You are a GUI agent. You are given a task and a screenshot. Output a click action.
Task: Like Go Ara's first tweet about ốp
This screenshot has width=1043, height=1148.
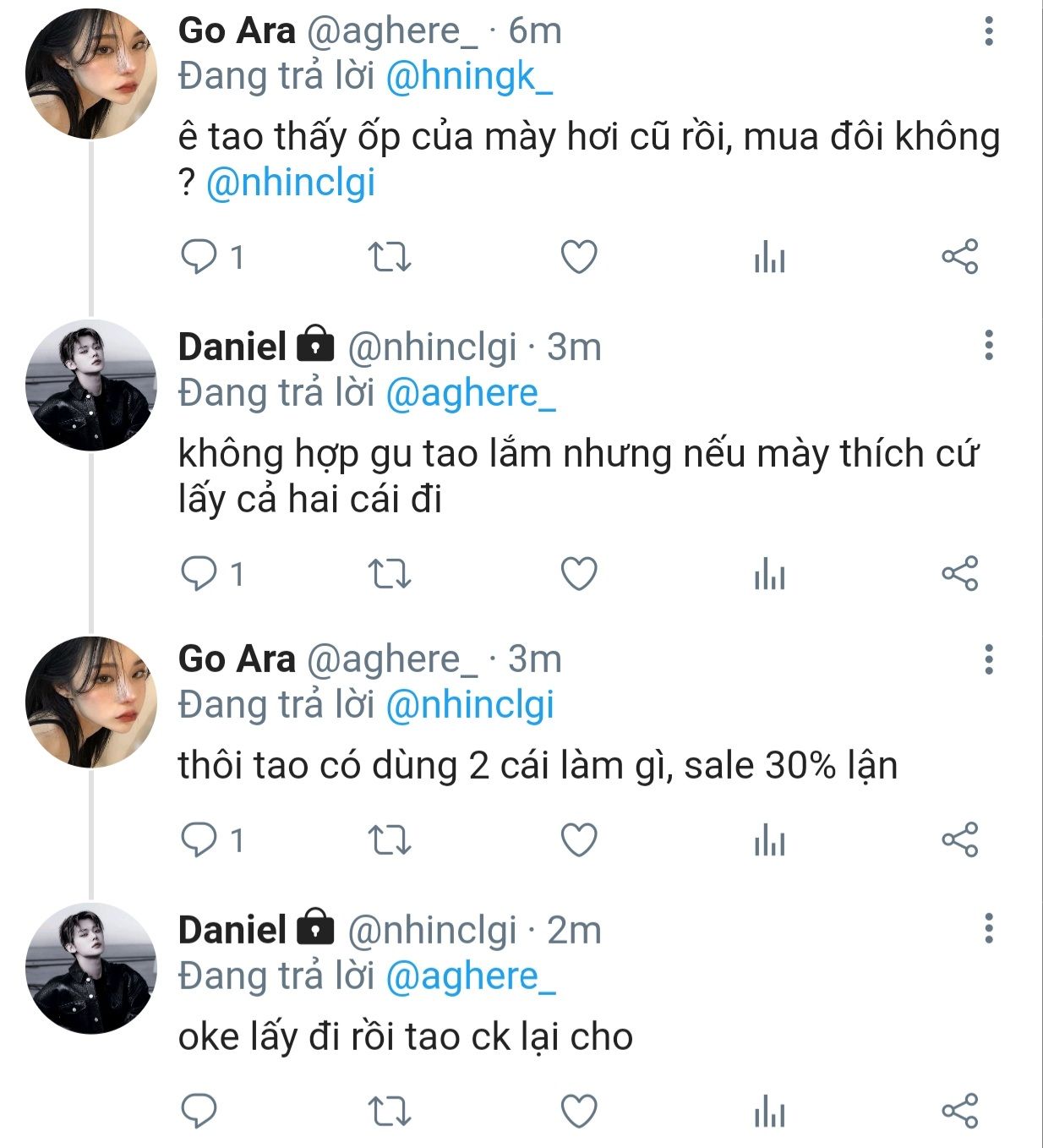(x=580, y=257)
